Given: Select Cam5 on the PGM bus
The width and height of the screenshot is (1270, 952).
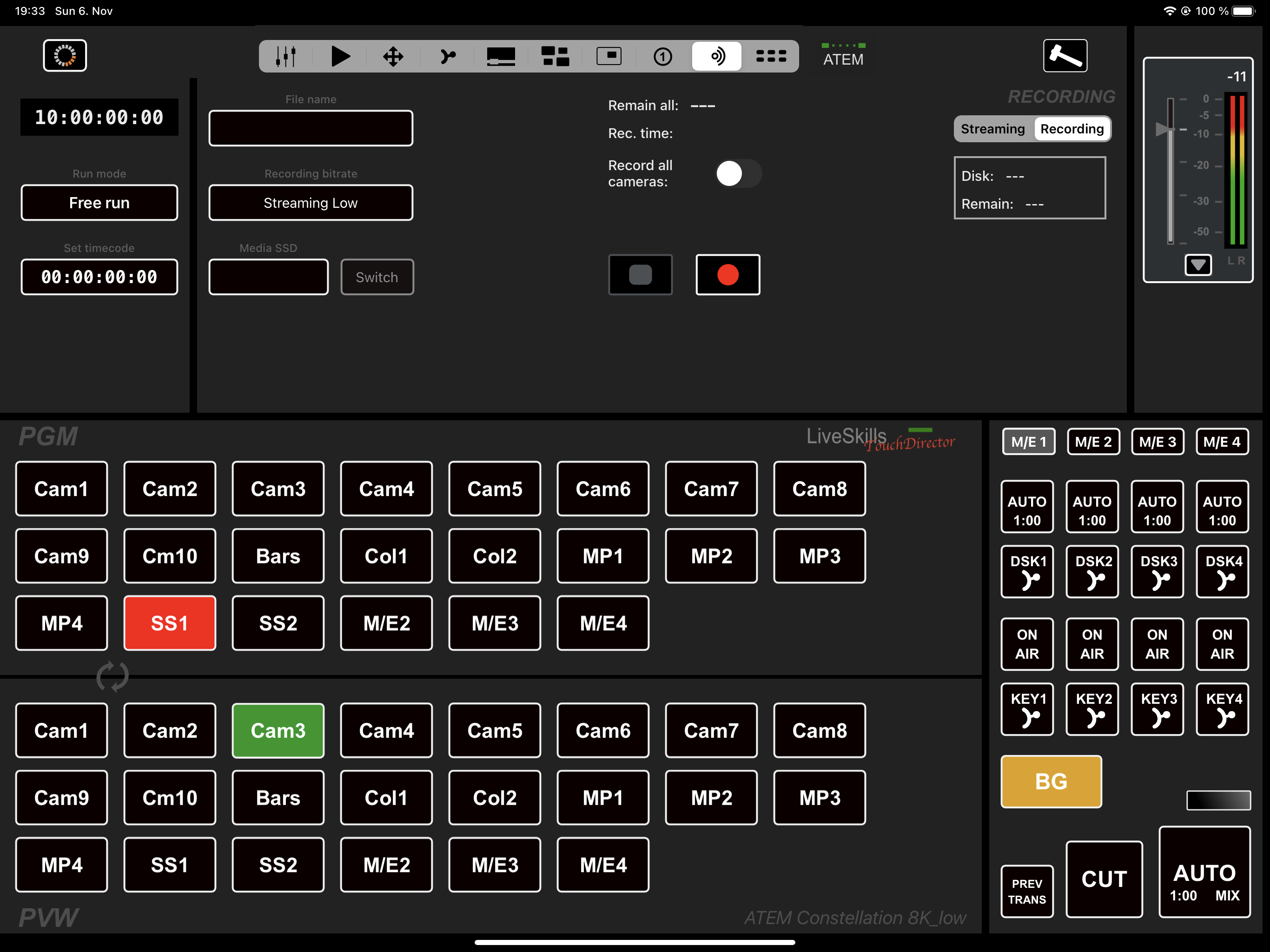Looking at the screenshot, I should point(494,489).
